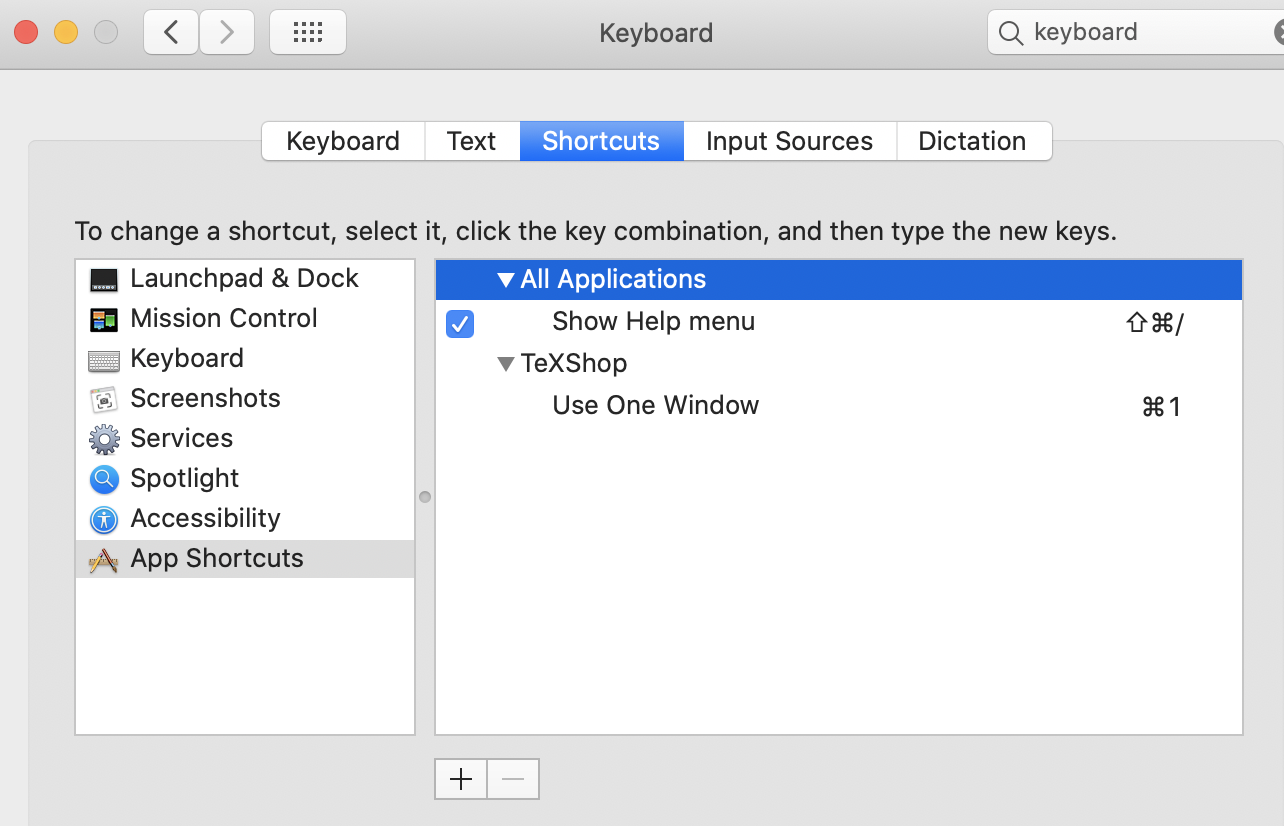Open Mission Control shortcut settings
This screenshot has width=1284, height=826.
tap(222, 318)
